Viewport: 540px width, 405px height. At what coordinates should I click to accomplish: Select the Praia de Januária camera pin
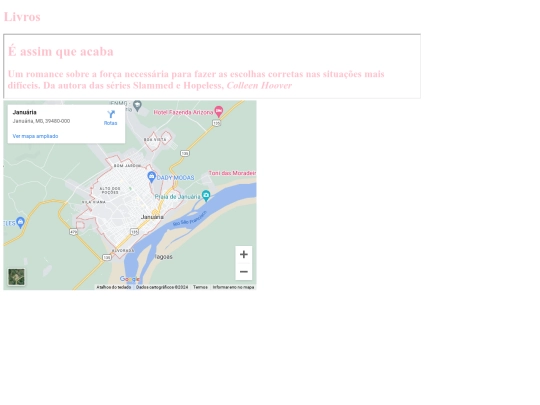coord(206,195)
